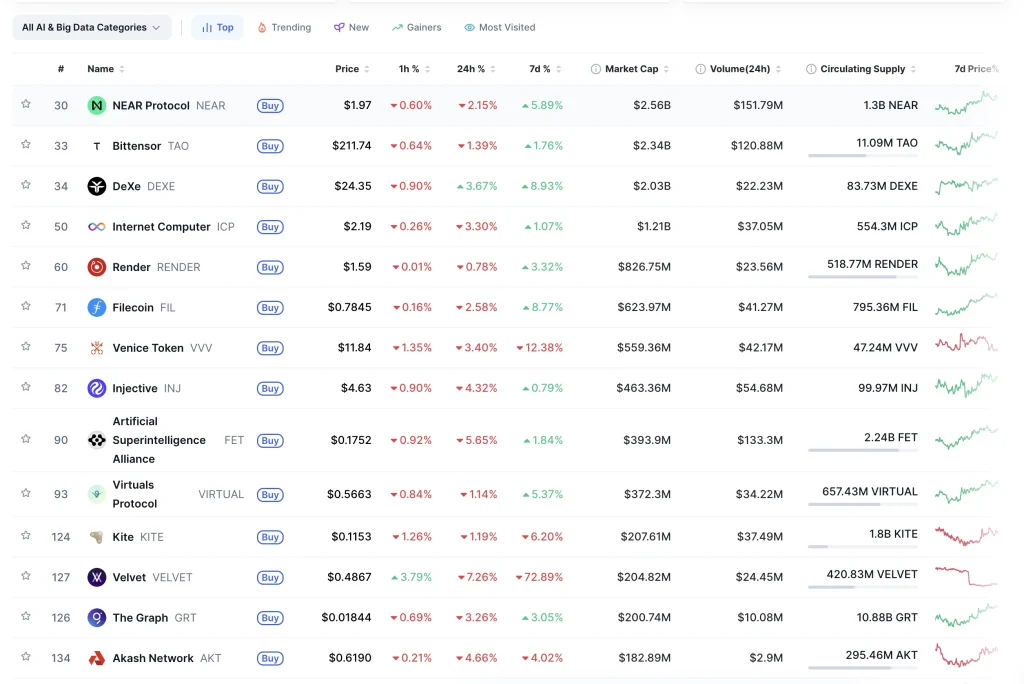
Task: Click the Buy button for Velvet
Action: tap(270, 578)
